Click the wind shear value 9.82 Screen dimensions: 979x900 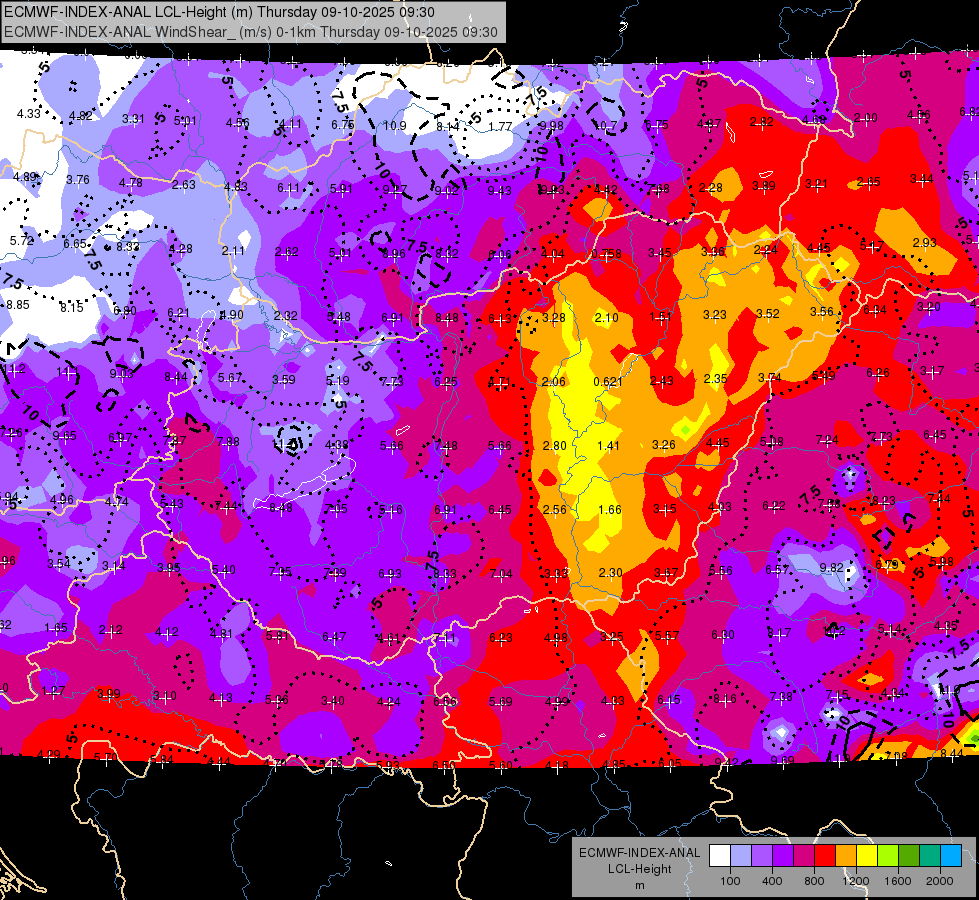point(831,568)
